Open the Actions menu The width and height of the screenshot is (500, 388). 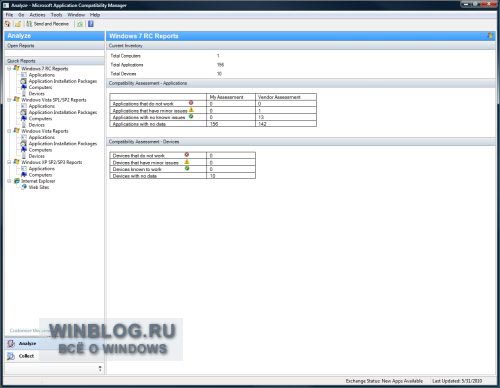37,15
